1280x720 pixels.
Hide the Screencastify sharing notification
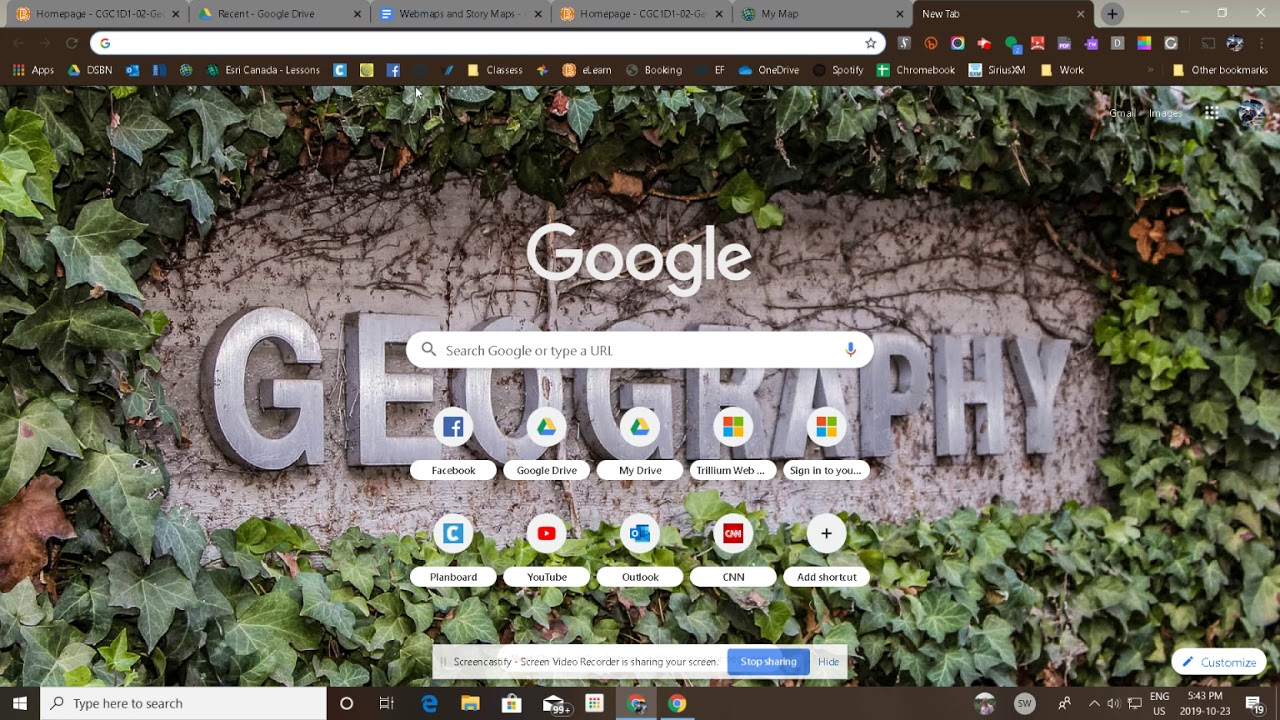[828, 662]
